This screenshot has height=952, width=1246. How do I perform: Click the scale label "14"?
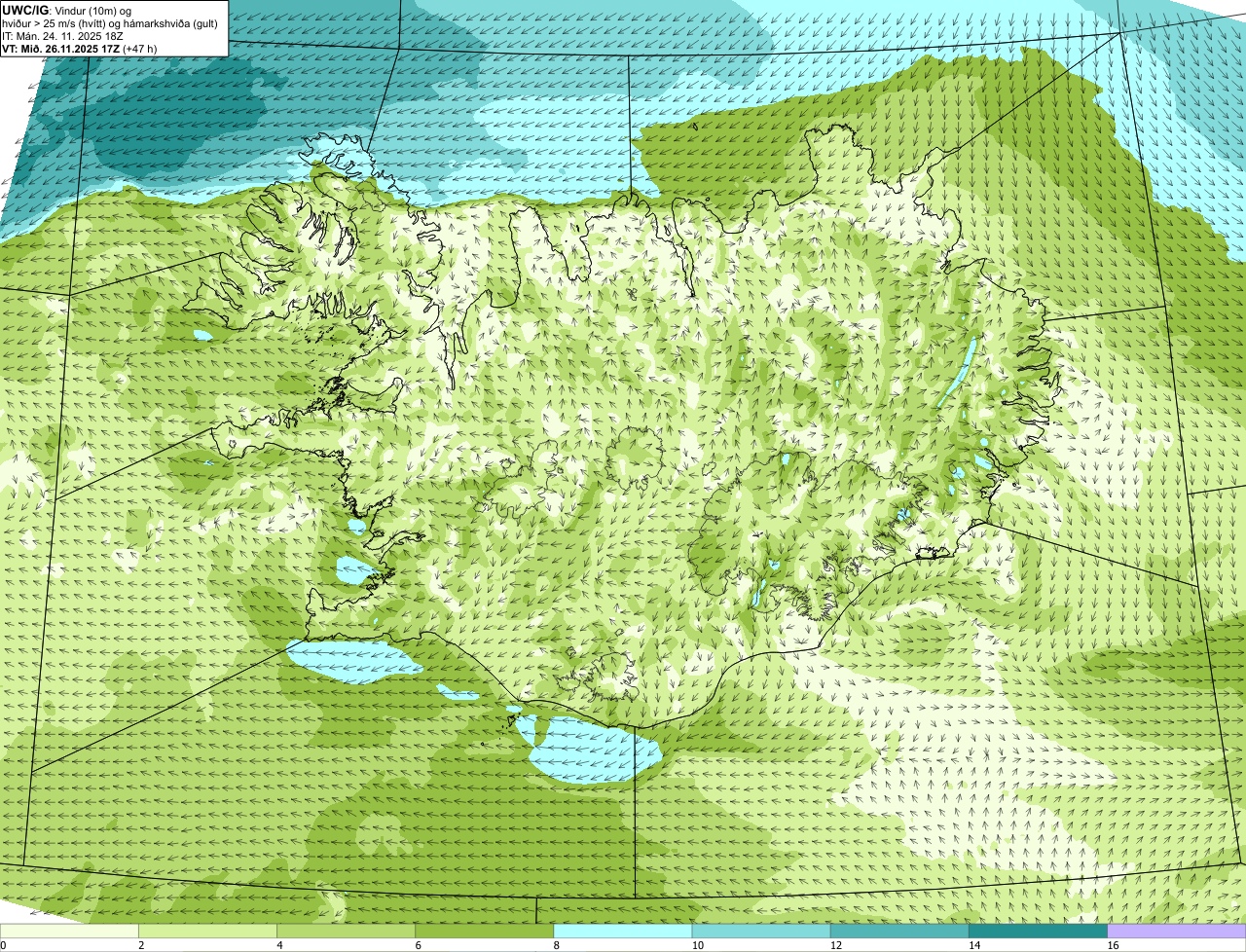(974, 945)
